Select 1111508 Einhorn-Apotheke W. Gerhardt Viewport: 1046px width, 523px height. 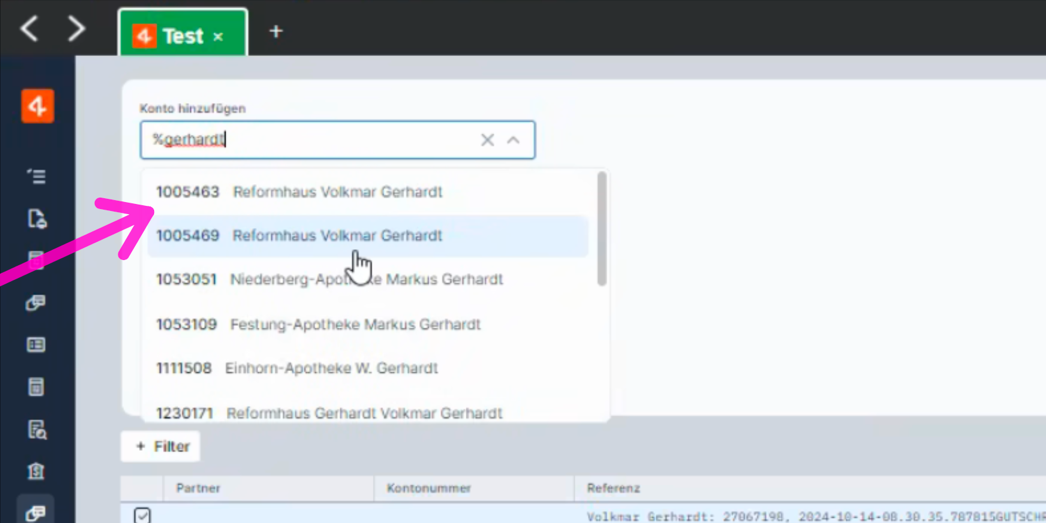coord(368,368)
